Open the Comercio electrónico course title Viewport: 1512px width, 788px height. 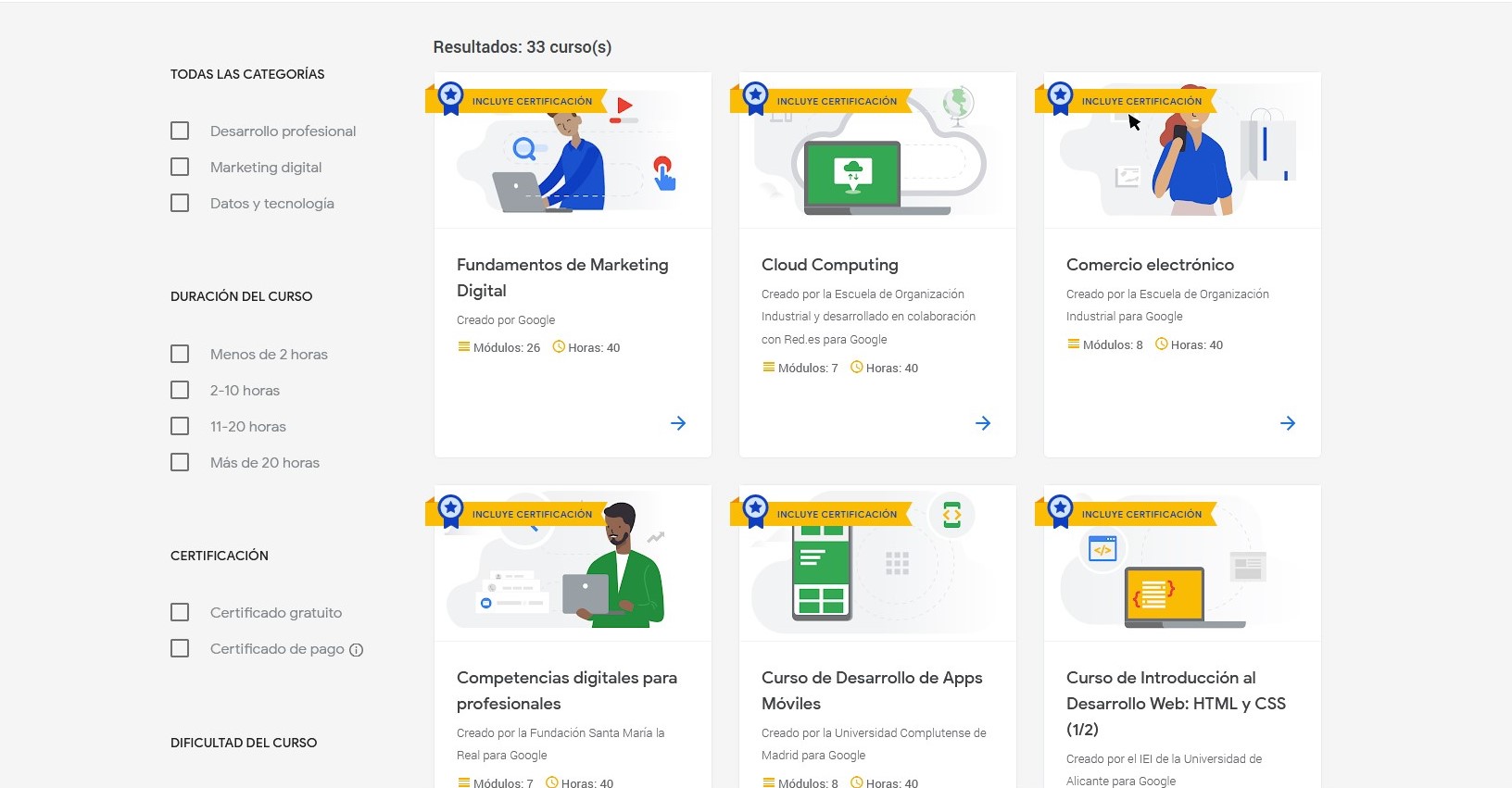point(1150,265)
